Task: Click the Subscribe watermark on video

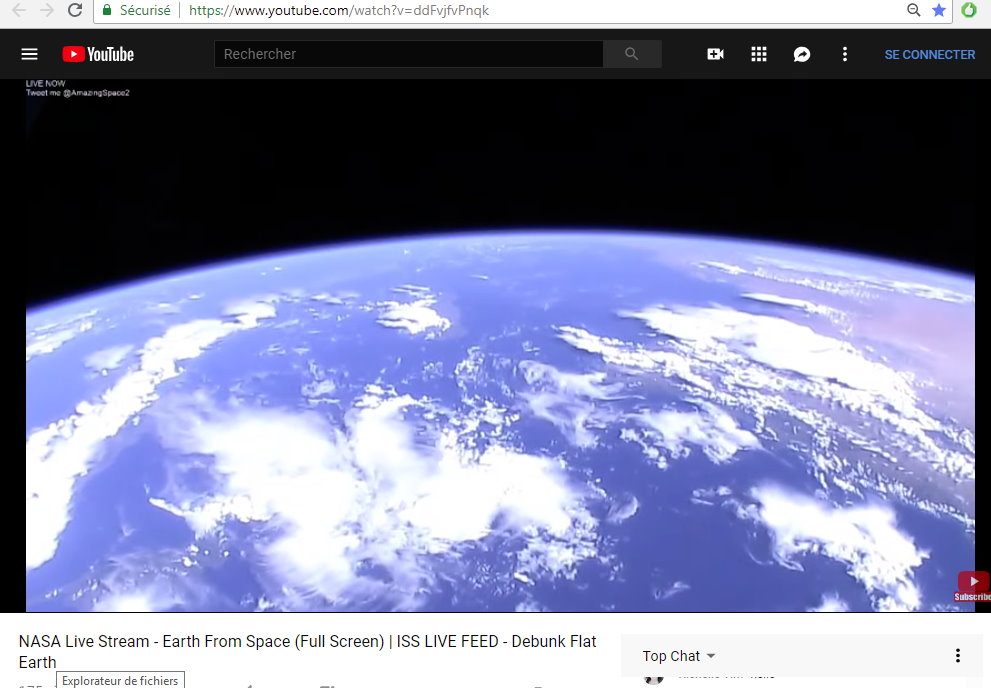Action: [x=973, y=586]
